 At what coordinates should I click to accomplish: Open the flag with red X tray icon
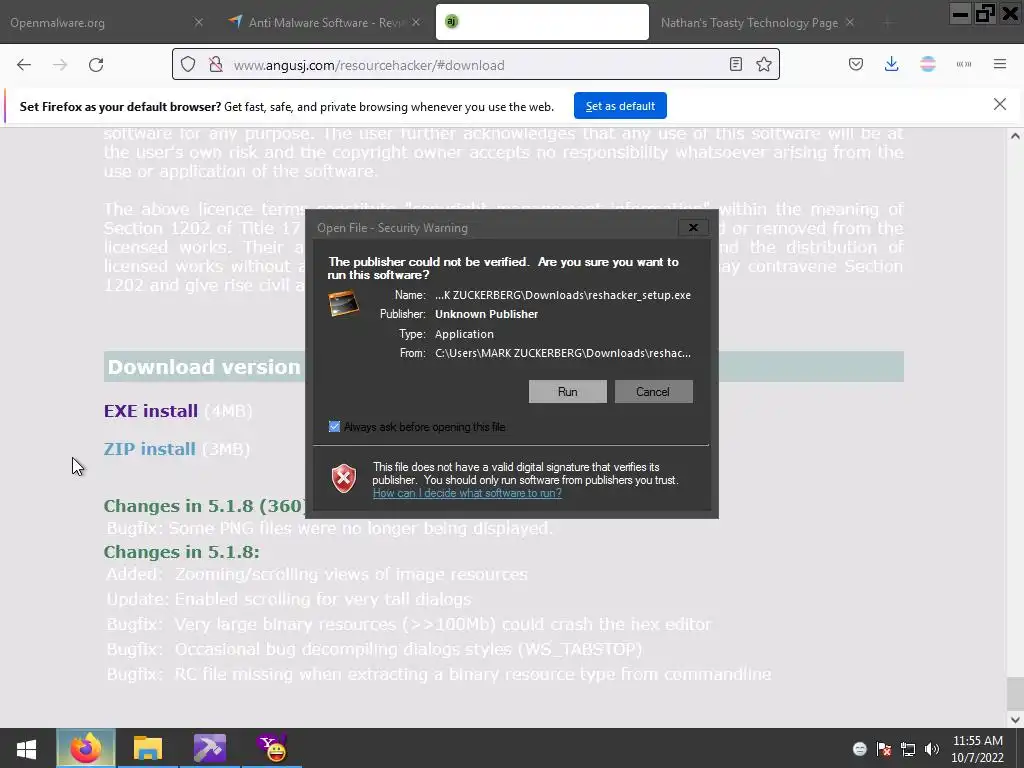pos(884,749)
